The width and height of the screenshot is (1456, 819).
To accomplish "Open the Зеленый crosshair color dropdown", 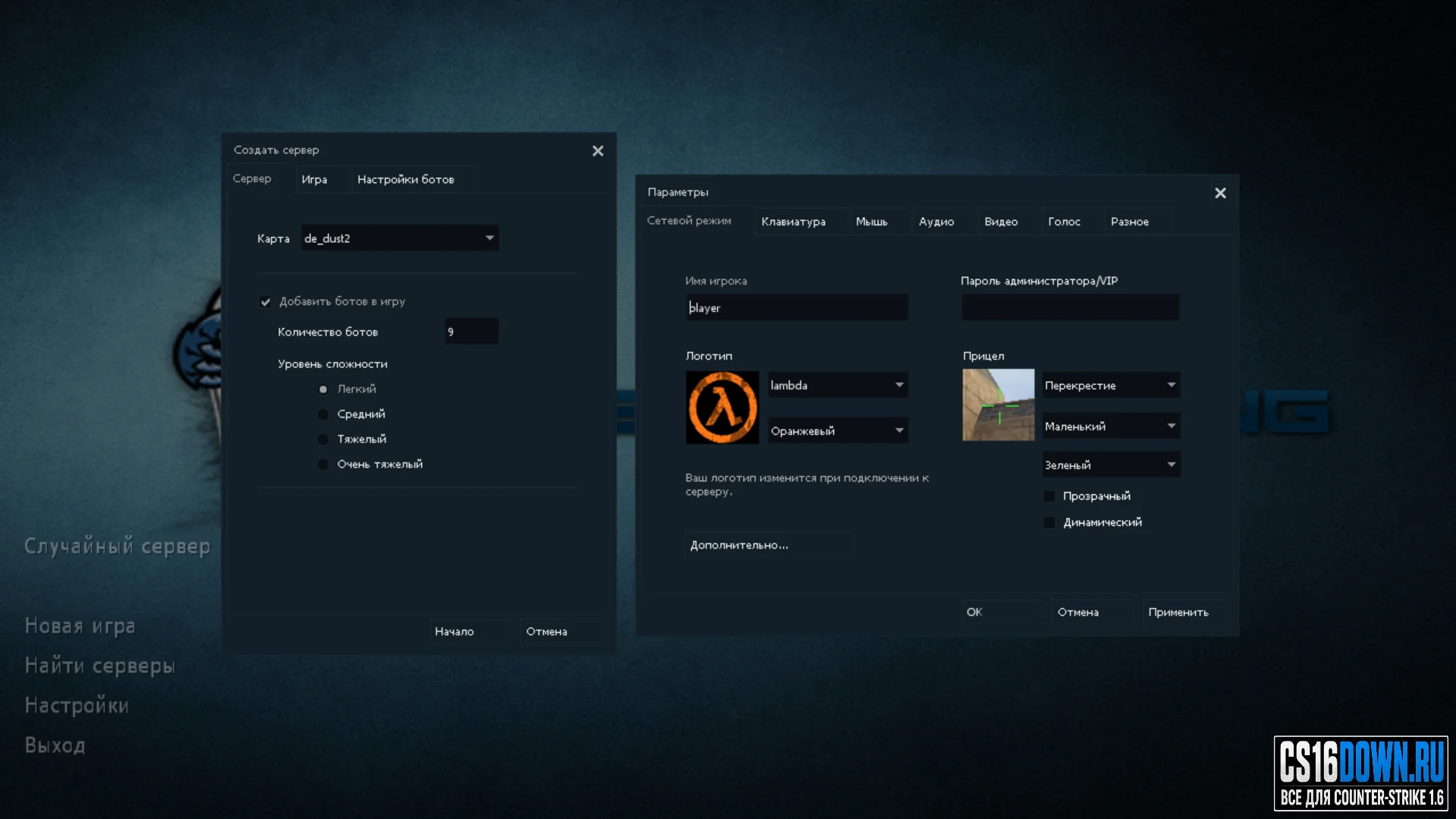I will [1111, 465].
